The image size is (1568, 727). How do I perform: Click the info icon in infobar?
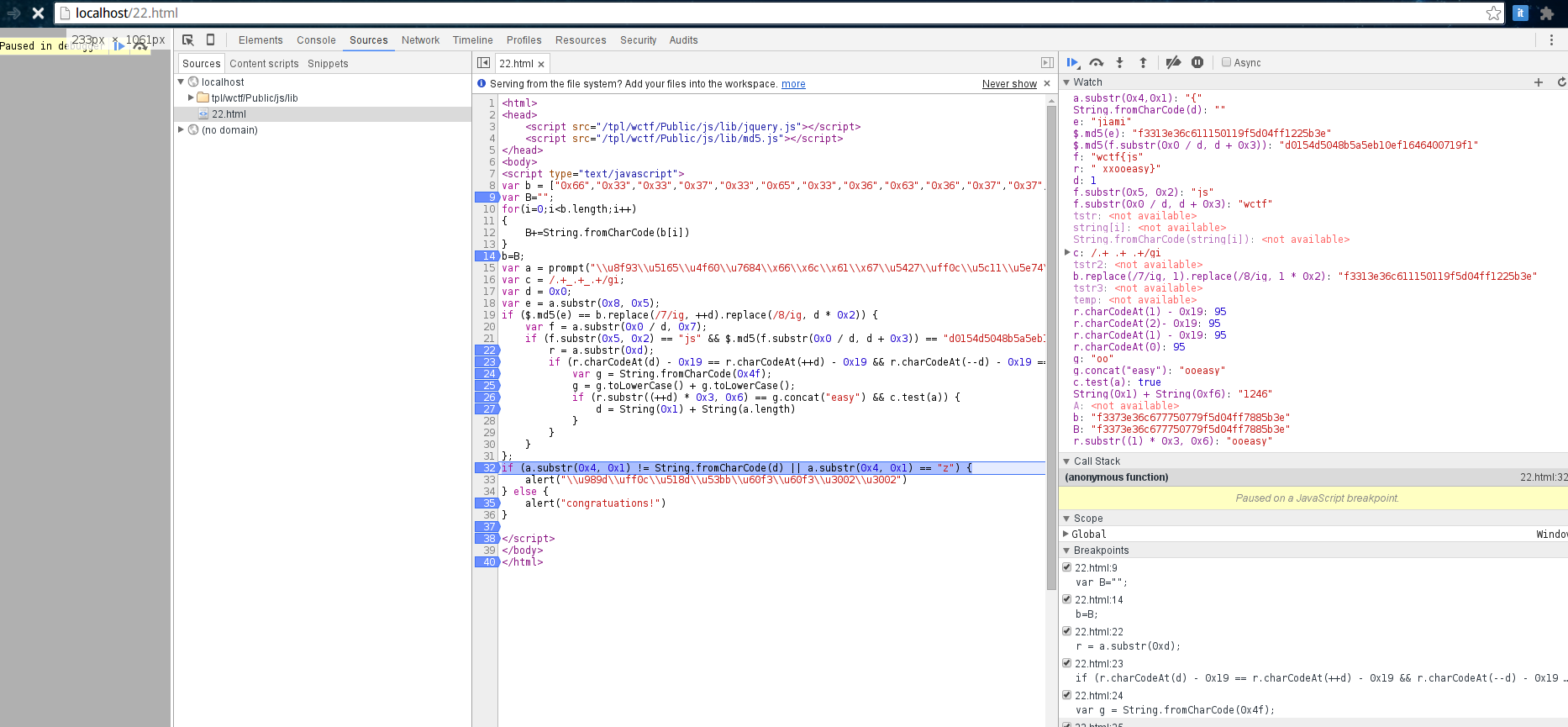coord(481,83)
